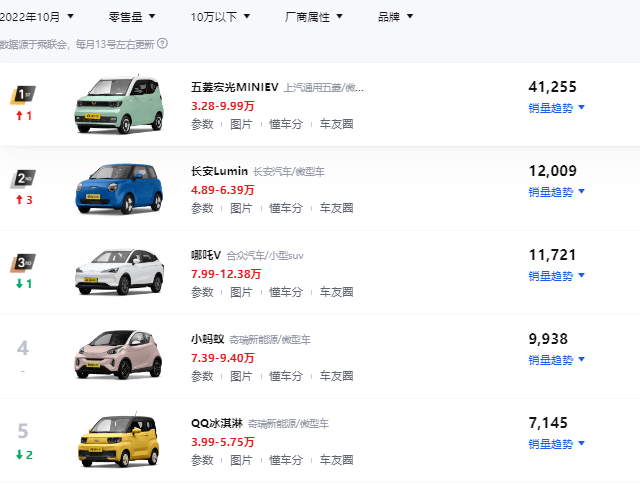
Task: Click the 奇瑞新能源 label beside 小蚂蚁
Action: (x=270, y=340)
